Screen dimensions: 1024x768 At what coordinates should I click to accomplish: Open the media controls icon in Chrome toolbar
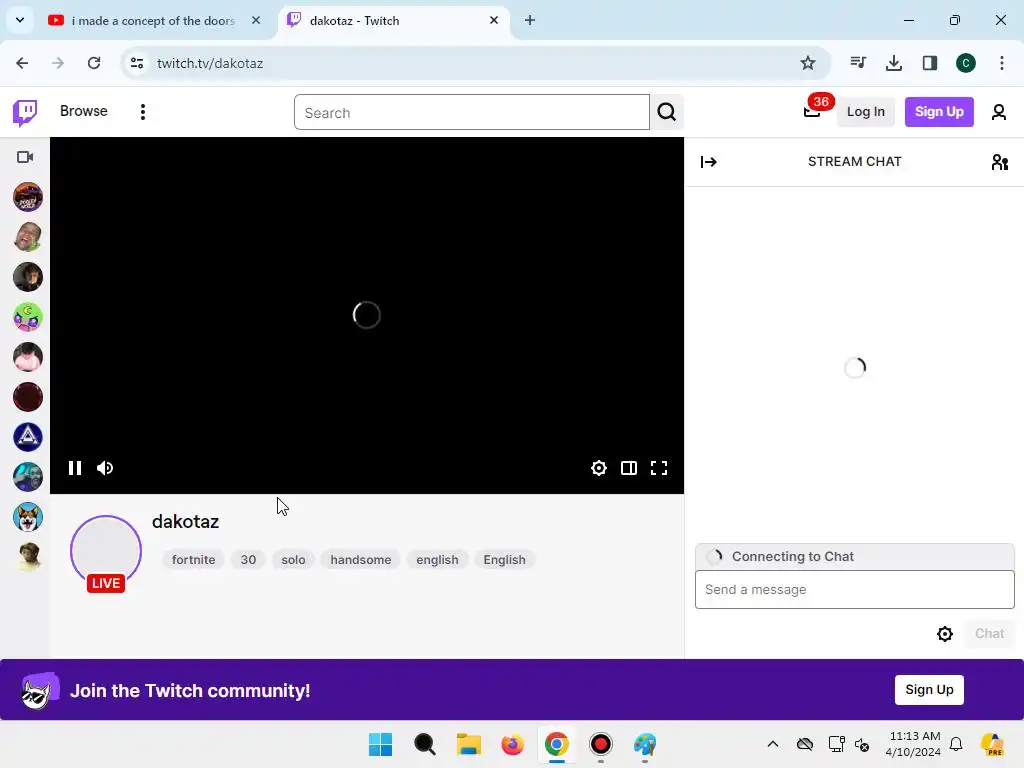point(857,63)
